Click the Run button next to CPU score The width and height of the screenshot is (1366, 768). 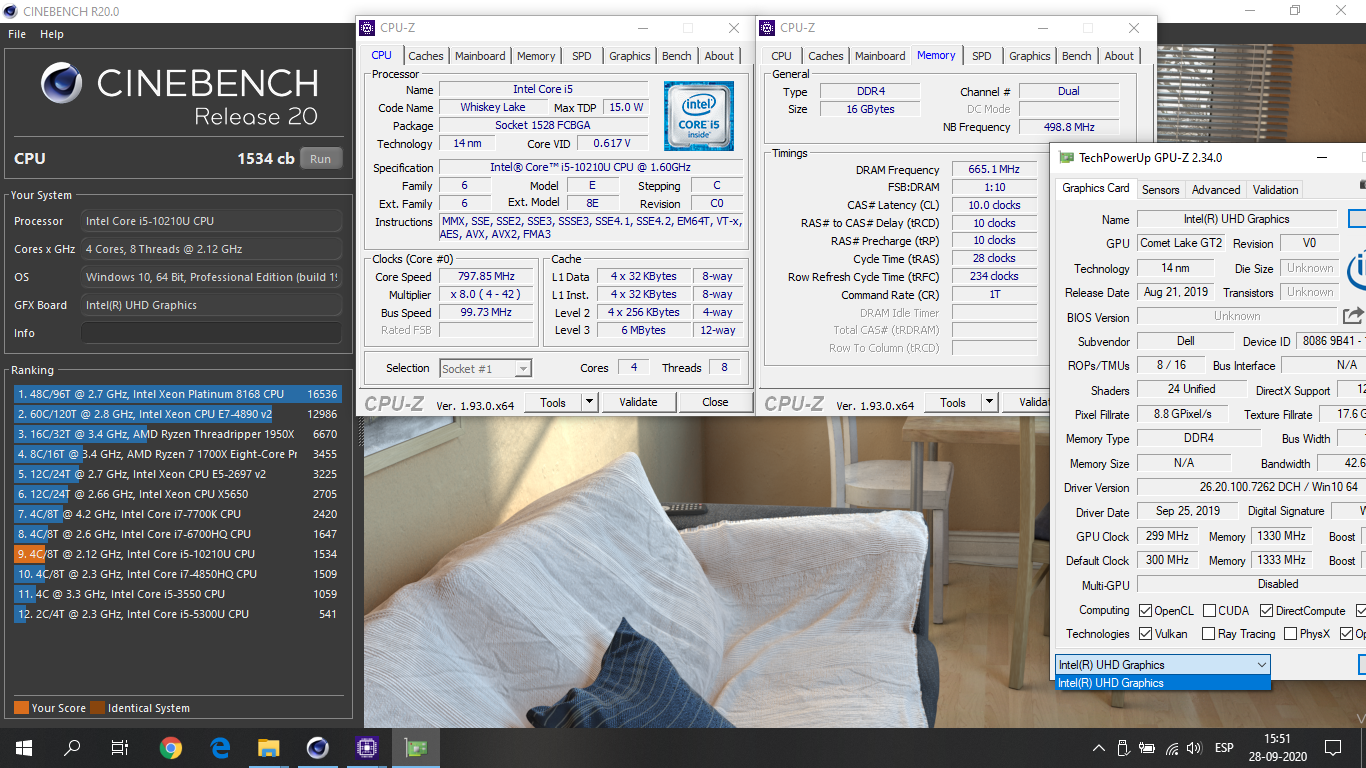click(320, 159)
